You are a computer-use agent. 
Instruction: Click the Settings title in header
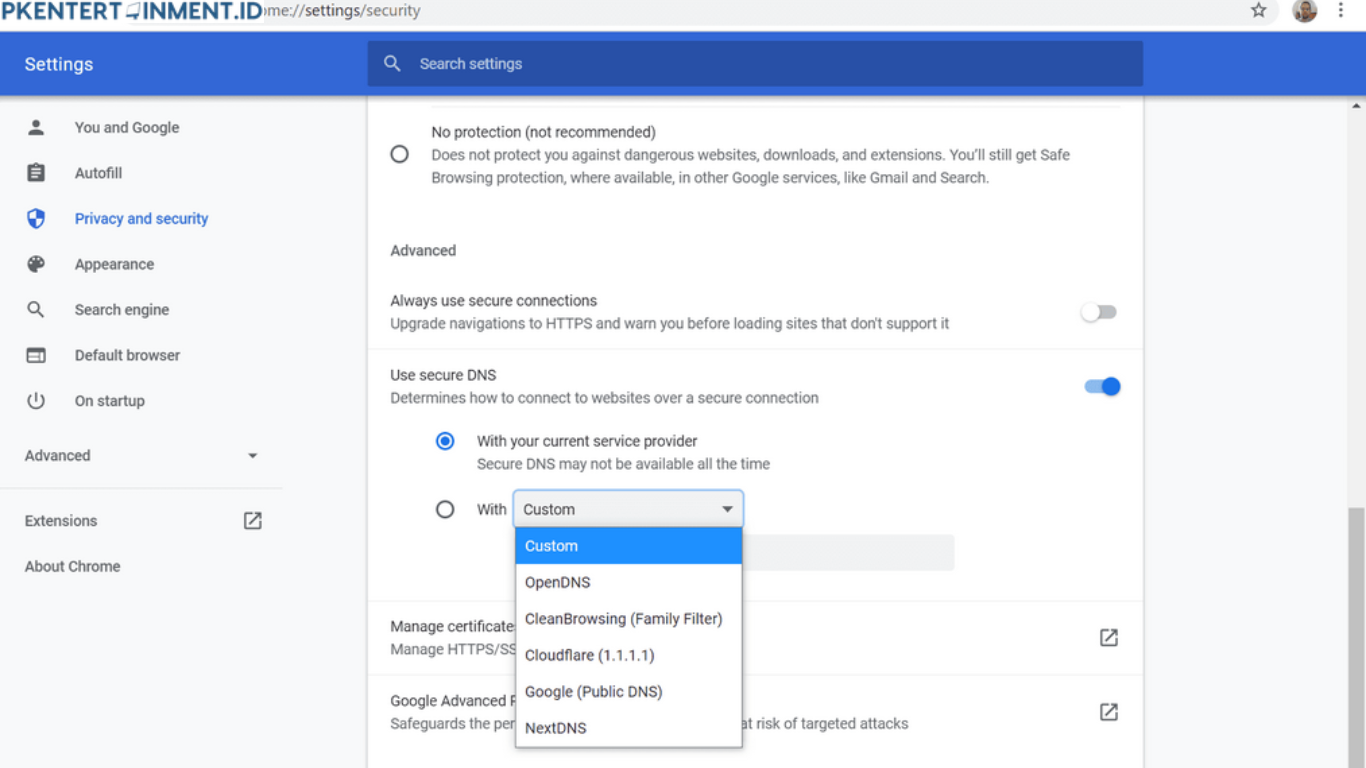pyautogui.click(x=59, y=64)
